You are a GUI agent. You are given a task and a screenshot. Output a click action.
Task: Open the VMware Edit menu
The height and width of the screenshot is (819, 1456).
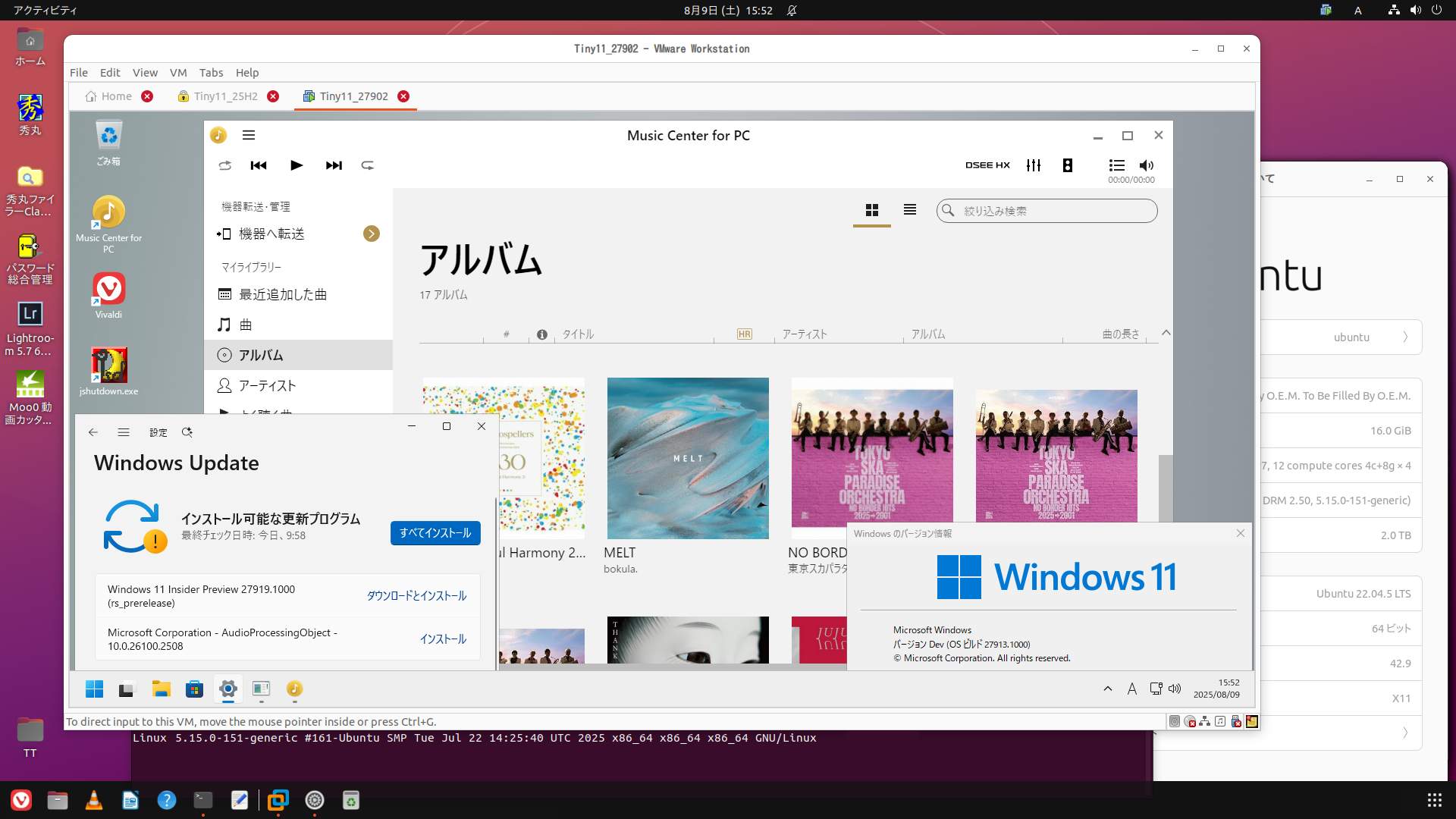[110, 73]
